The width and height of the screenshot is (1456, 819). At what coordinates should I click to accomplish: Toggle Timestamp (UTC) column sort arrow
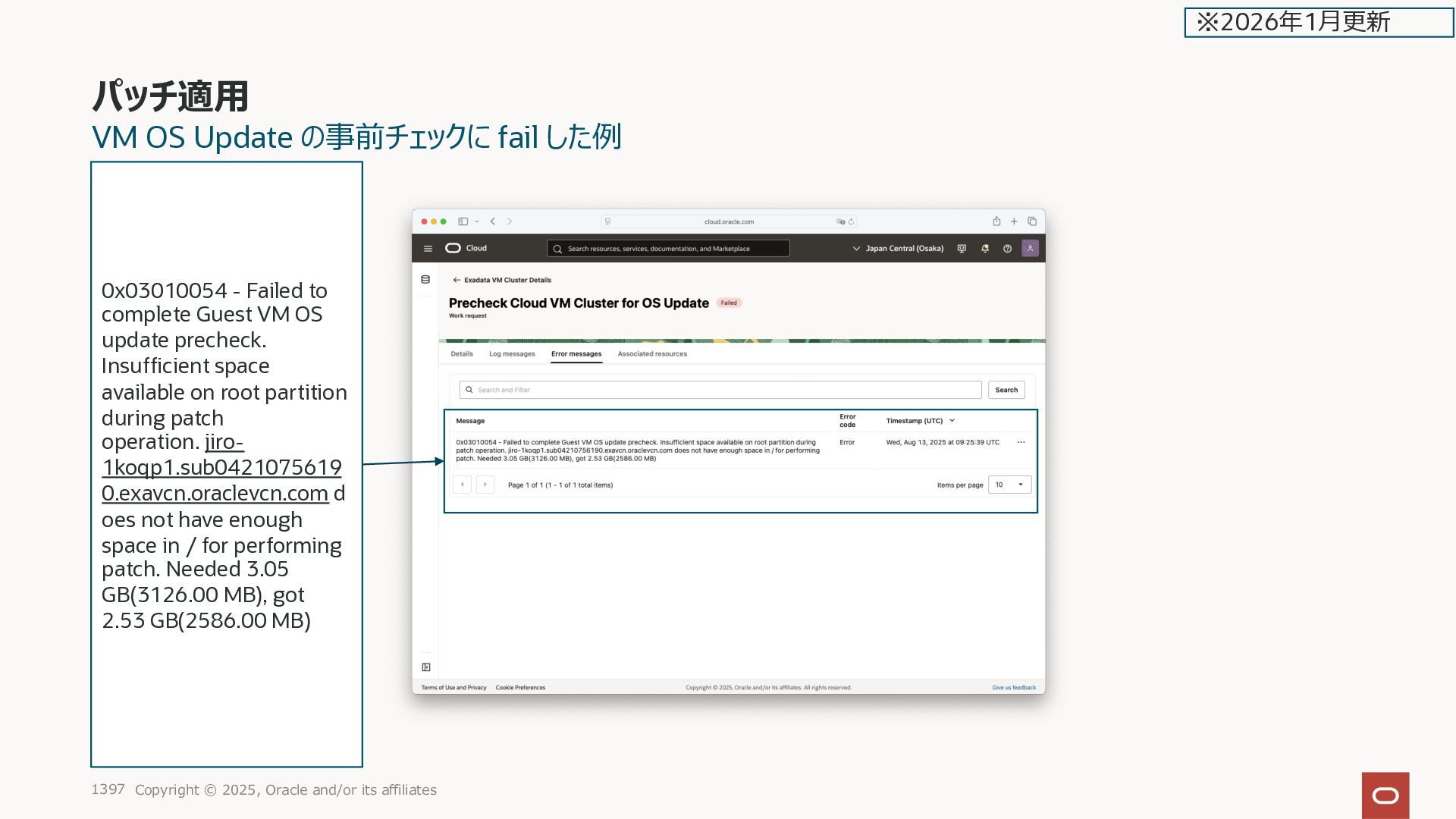click(952, 421)
